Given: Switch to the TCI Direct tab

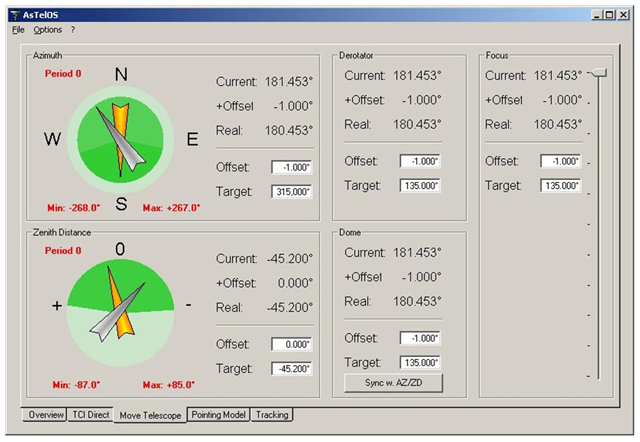Looking at the screenshot, I should coord(90,414).
